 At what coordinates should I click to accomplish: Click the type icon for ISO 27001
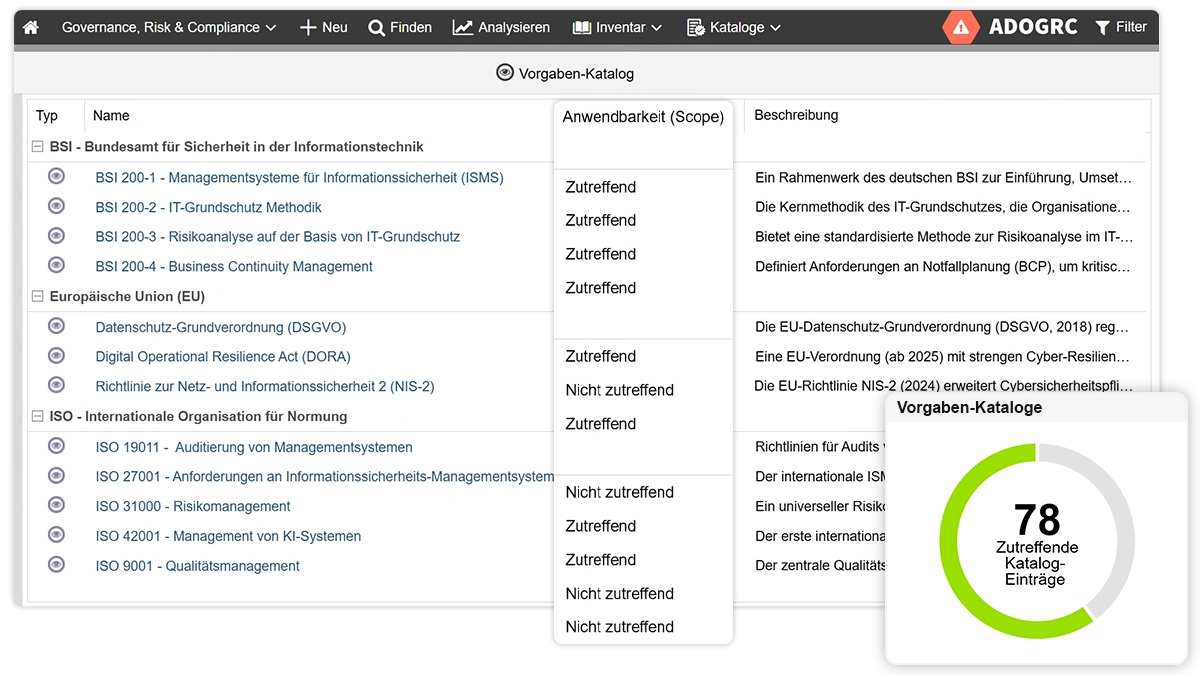(x=56, y=476)
